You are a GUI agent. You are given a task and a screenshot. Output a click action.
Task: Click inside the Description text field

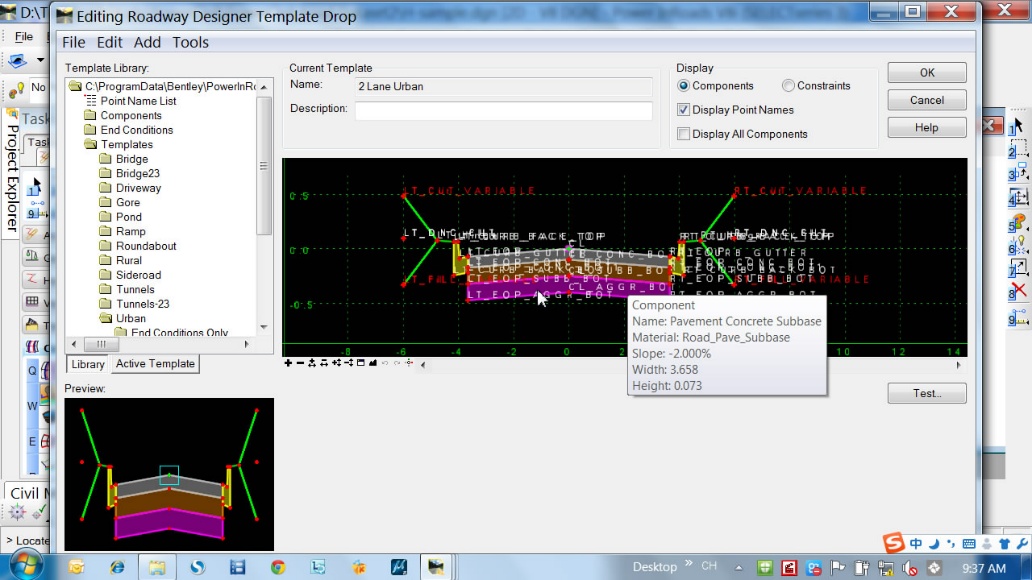pos(503,110)
